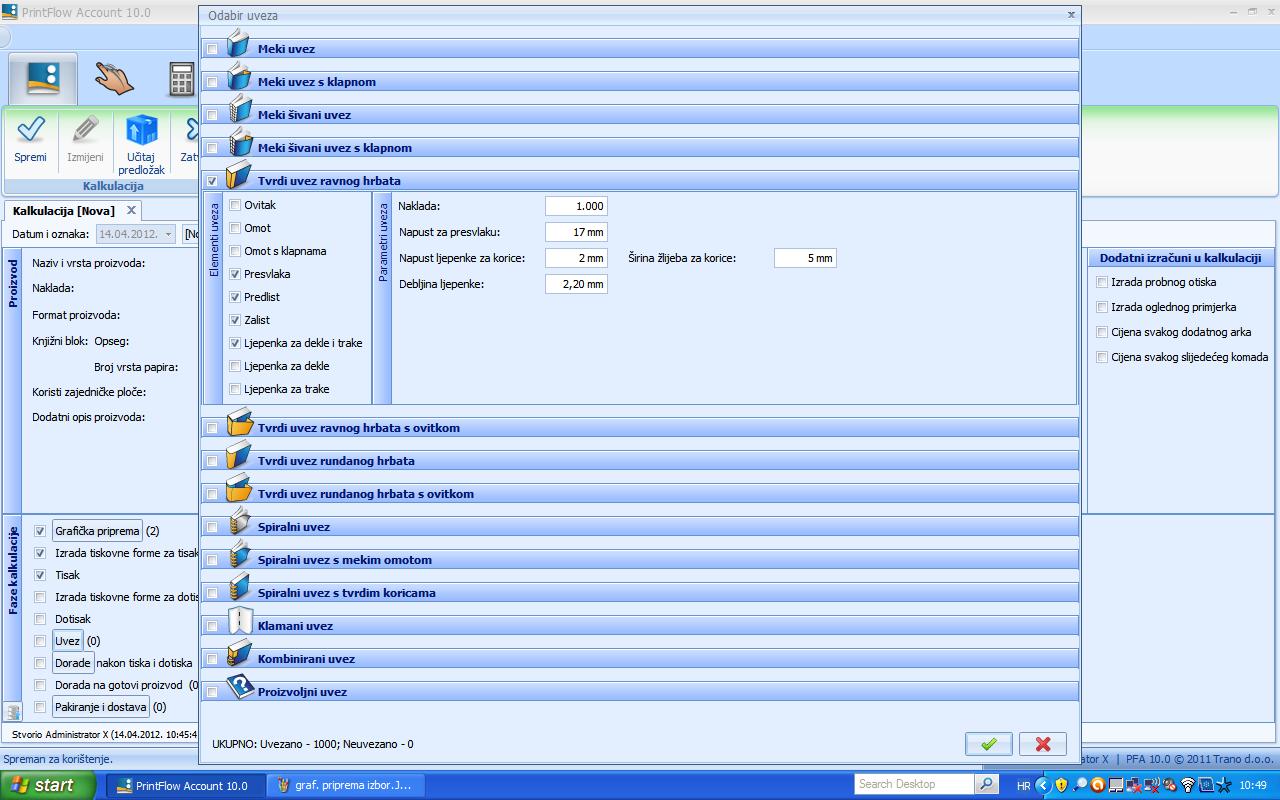
Task: Click the Spiralni uvez book icon
Action: 239,522
